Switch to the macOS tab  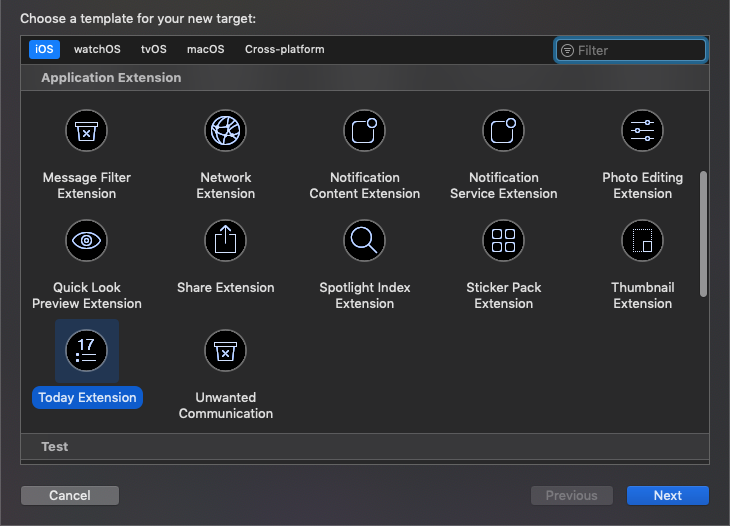tap(206, 49)
